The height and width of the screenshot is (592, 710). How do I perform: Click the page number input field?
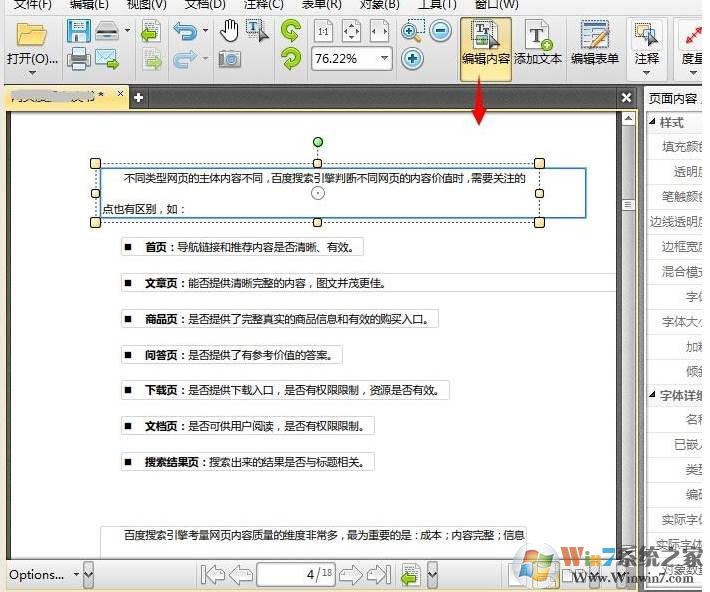click(296, 574)
